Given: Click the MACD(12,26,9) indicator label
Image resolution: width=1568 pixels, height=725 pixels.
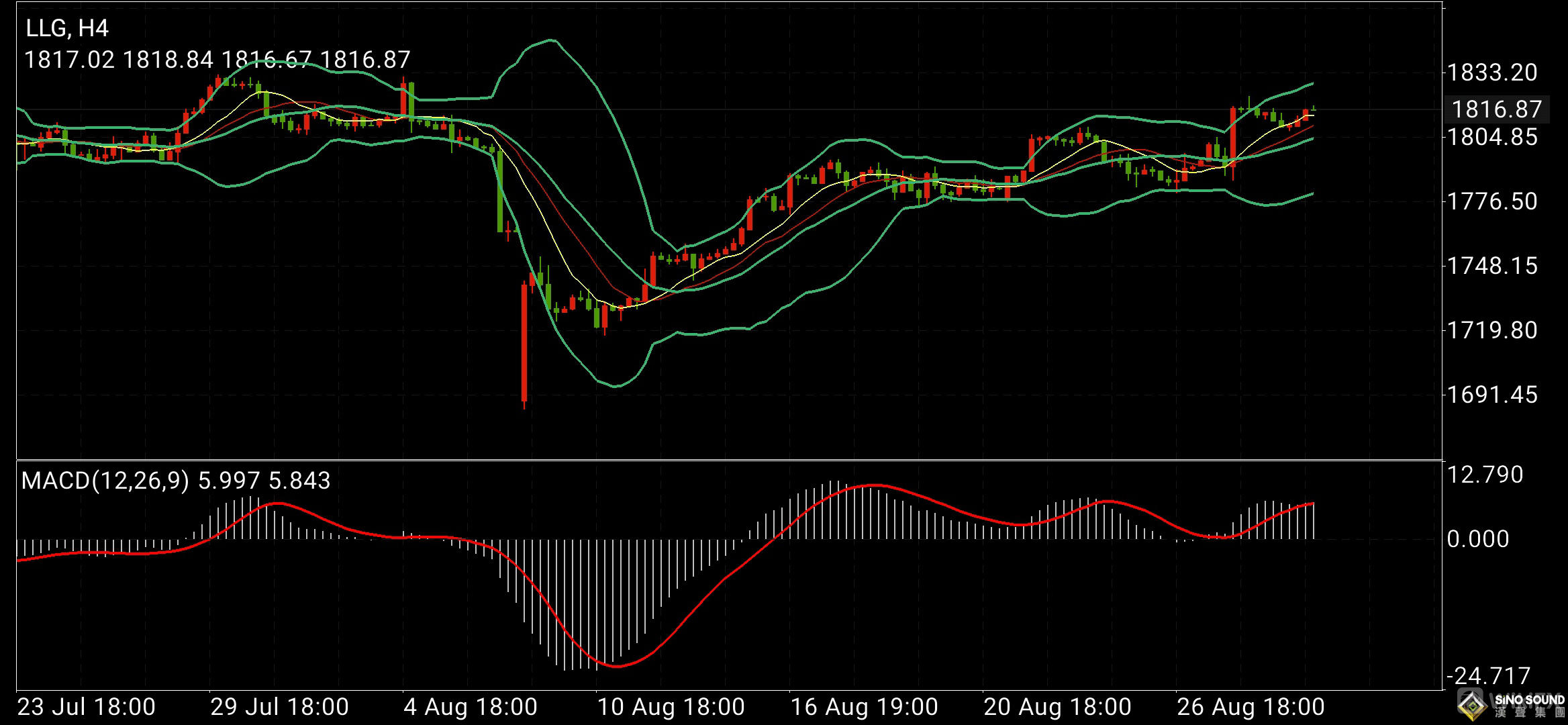Looking at the screenshot, I should click(x=105, y=481).
